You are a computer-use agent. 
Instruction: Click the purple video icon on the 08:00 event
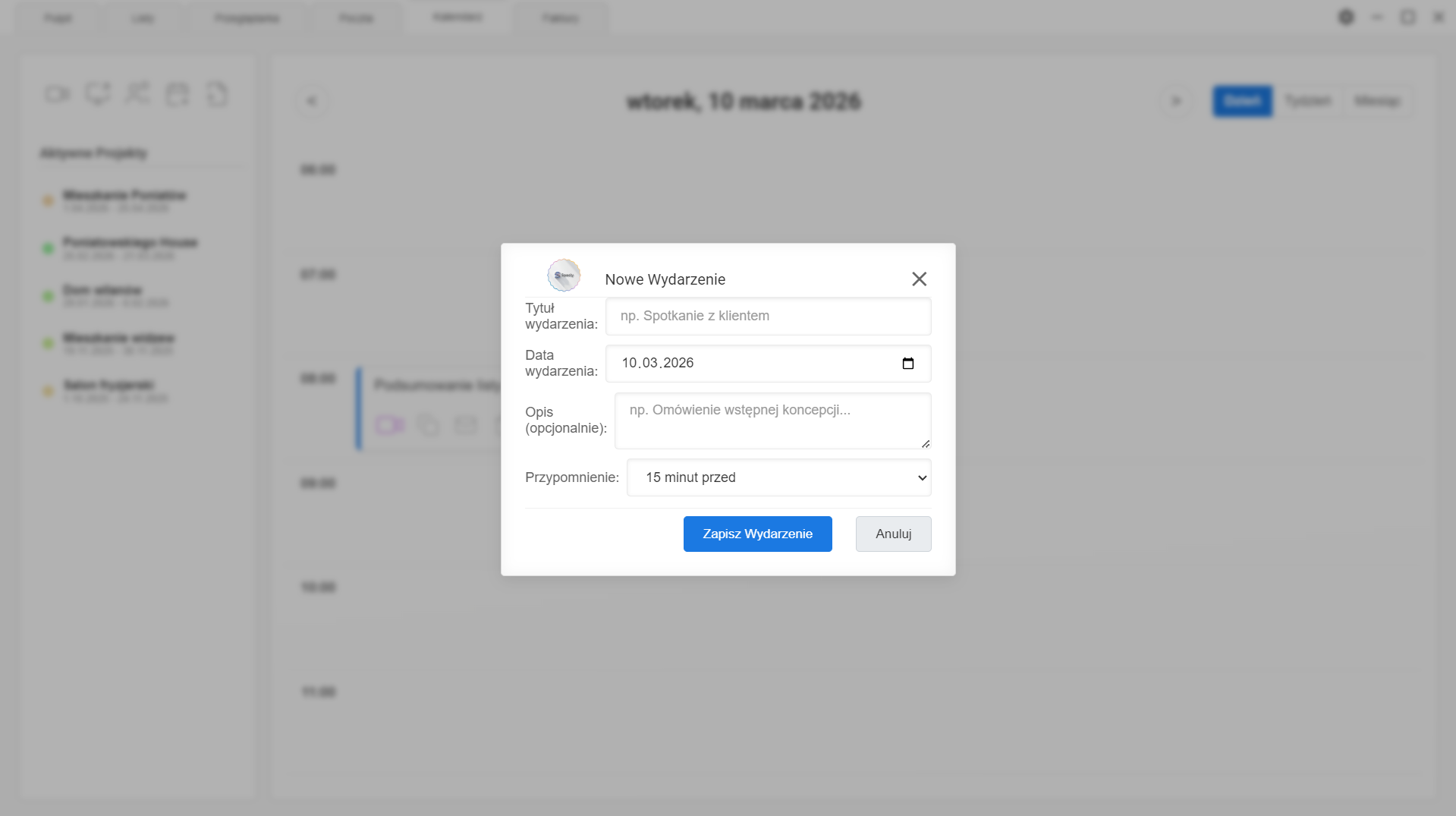pyautogui.click(x=390, y=425)
